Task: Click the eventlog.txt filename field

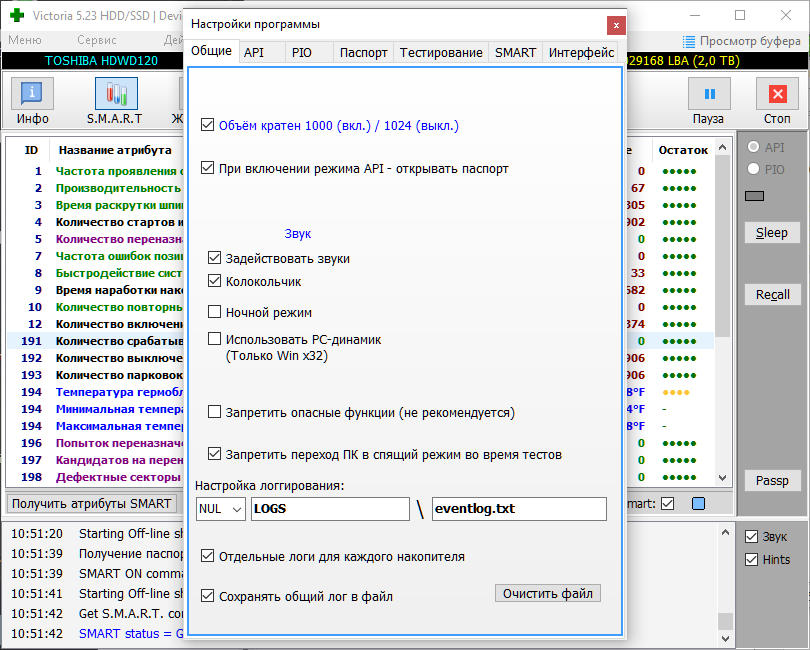Action: tap(519, 509)
